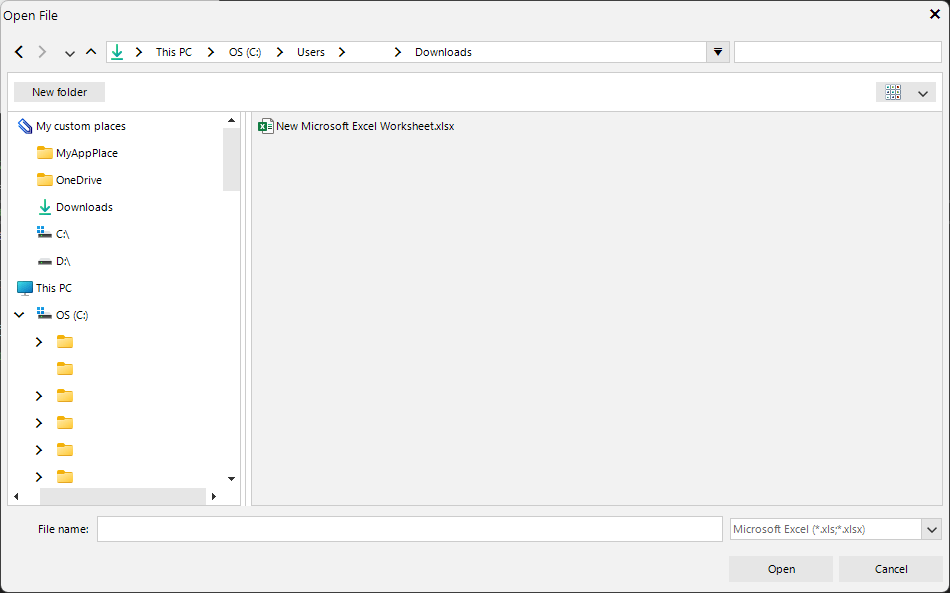Expand the chevron after OS (C:) breadcrumb
Screen dimensions: 950x593
(280, 52)
